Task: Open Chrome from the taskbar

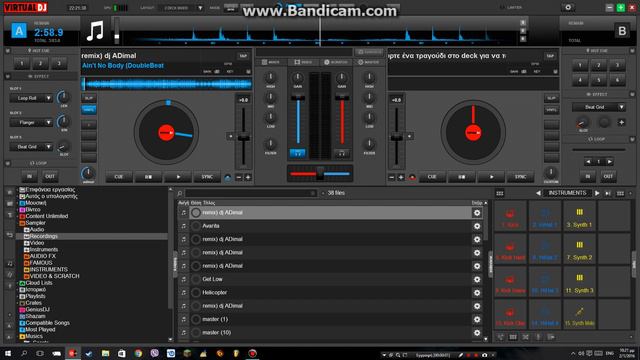Action: point(138,353)
